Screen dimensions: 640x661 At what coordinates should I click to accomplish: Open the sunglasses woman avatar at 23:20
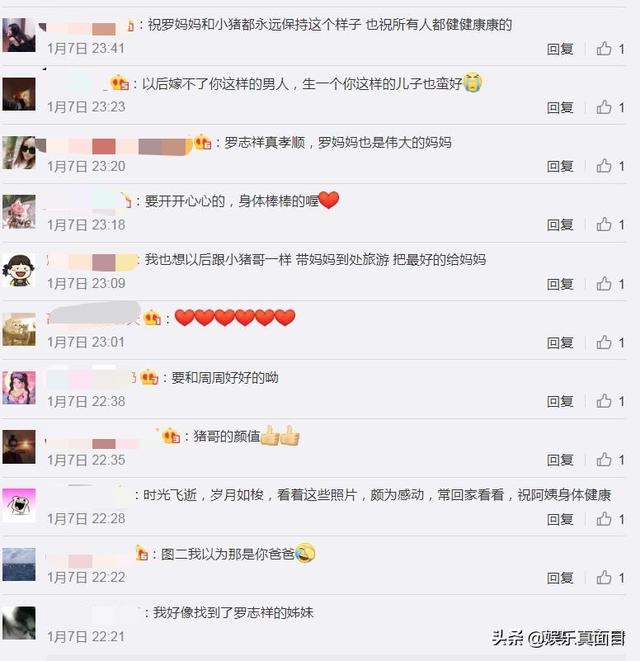pos(19,153)
